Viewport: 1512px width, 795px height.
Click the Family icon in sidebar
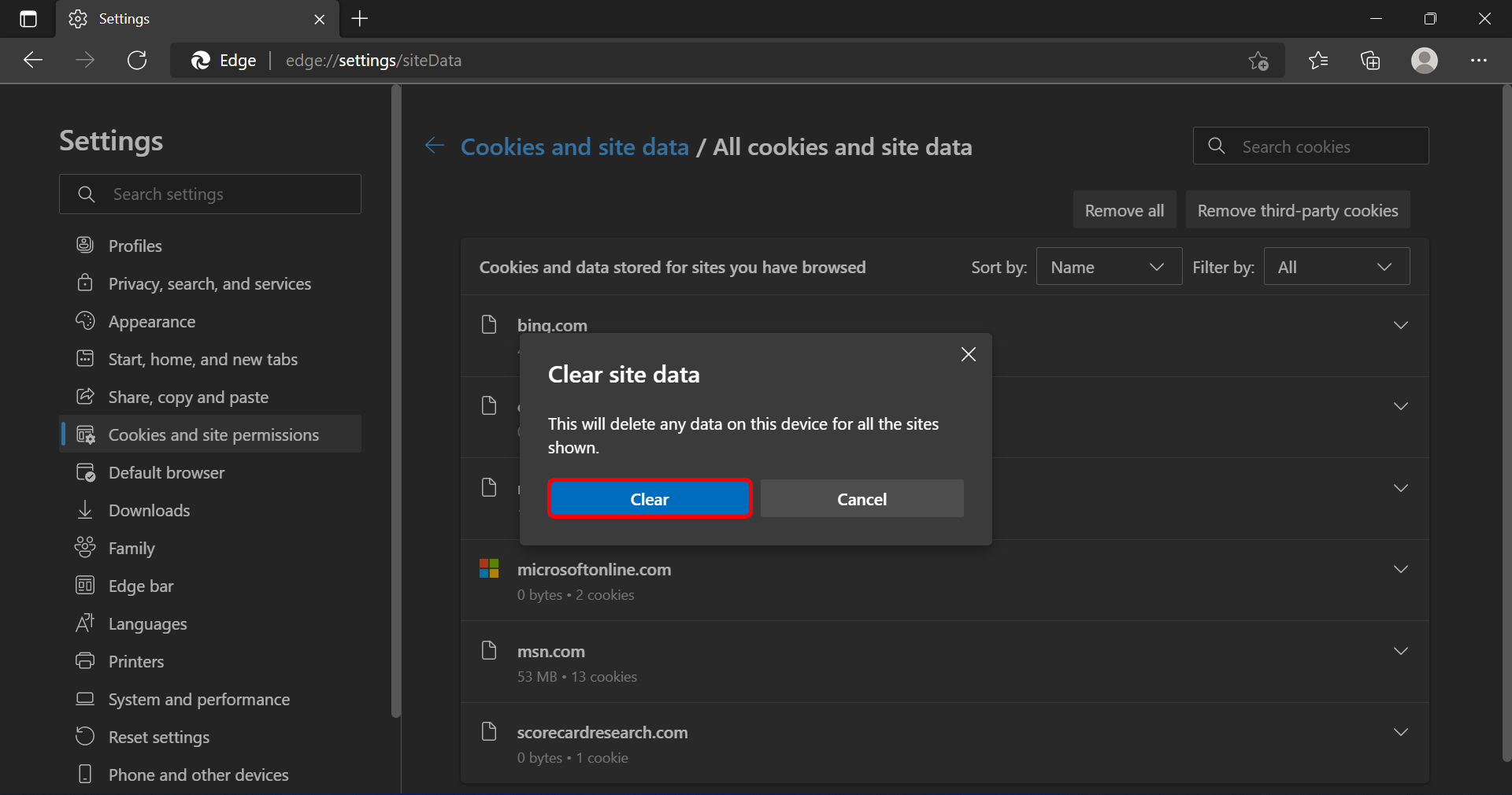85,547
